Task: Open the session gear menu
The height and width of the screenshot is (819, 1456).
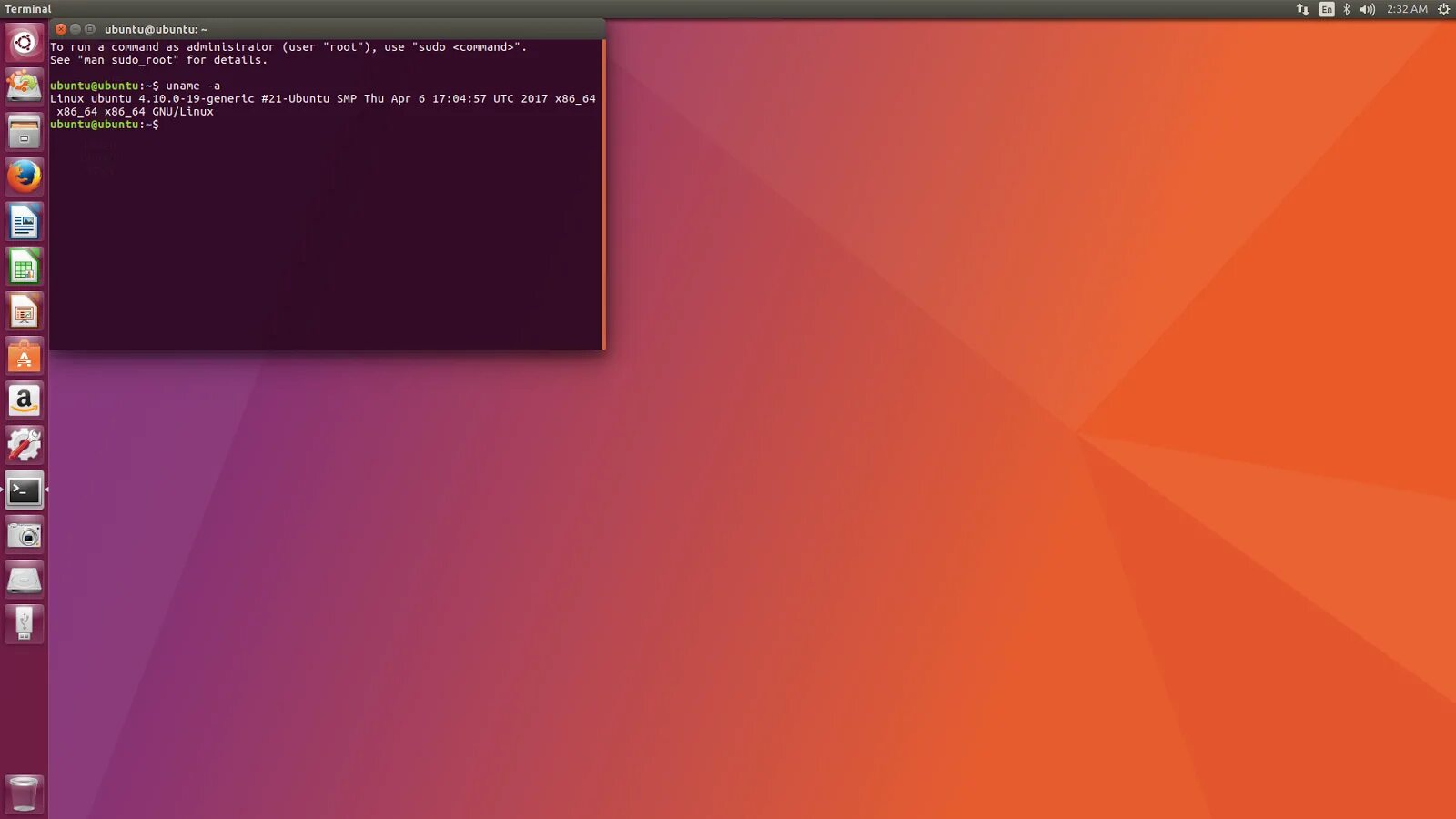Action: click(1443, 9)
